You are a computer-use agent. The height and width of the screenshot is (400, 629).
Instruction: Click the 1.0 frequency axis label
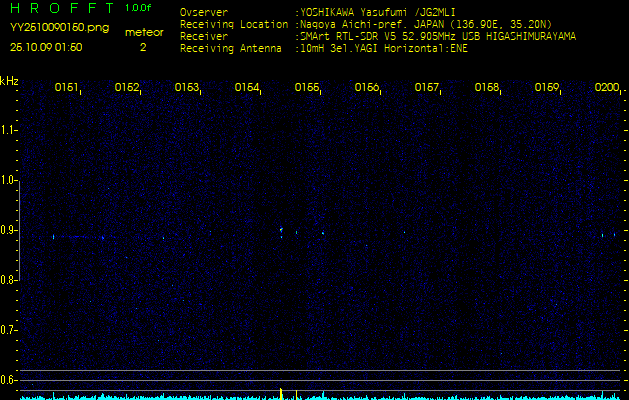8,180
